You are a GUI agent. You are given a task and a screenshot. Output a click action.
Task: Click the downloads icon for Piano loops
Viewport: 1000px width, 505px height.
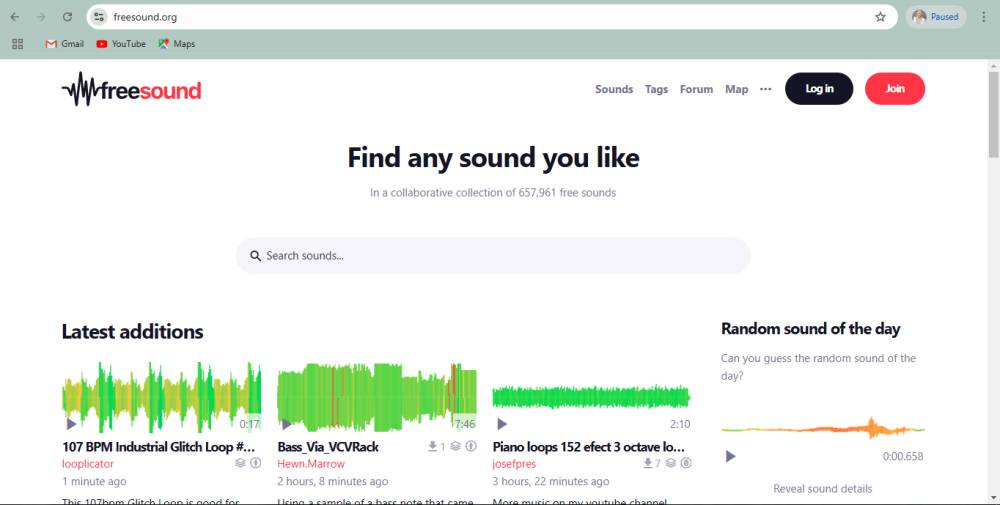647,463
